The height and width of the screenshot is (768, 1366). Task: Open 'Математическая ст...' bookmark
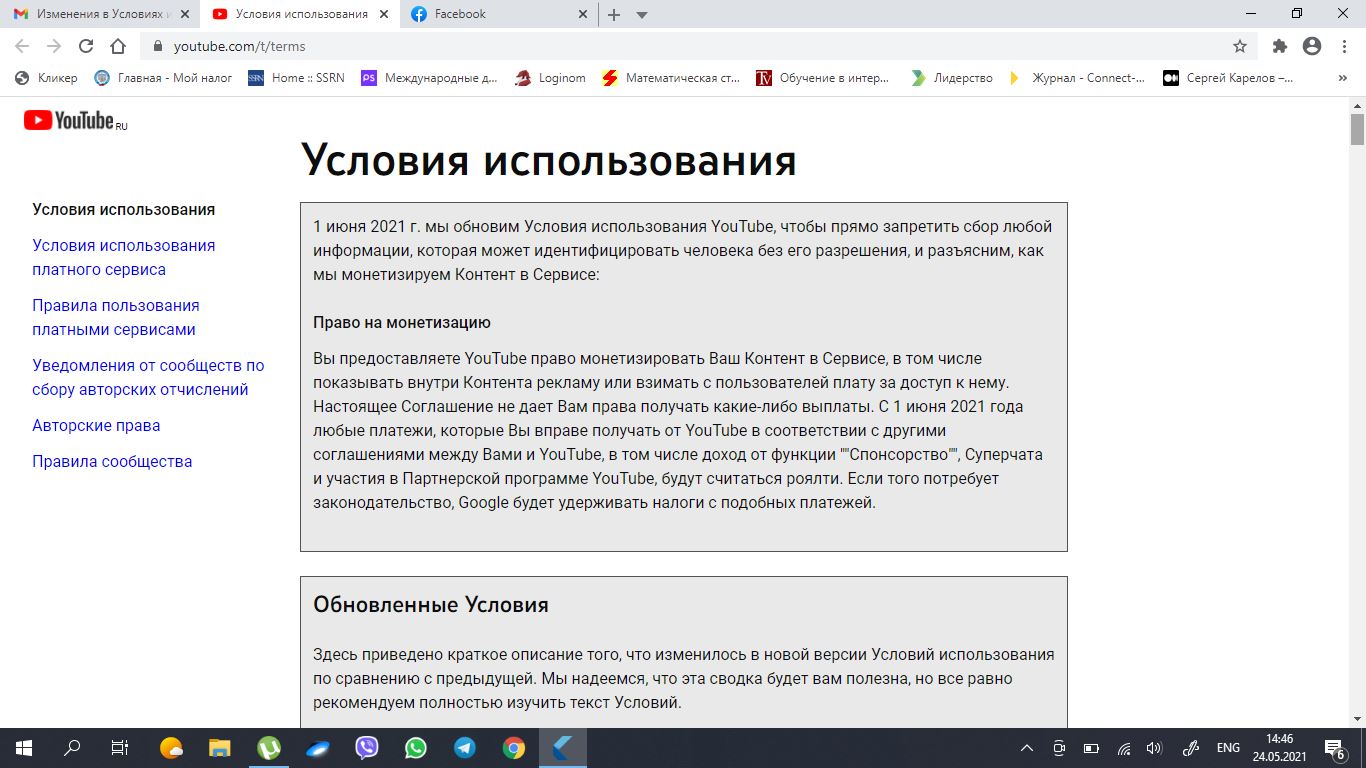[x=671, y=78]
